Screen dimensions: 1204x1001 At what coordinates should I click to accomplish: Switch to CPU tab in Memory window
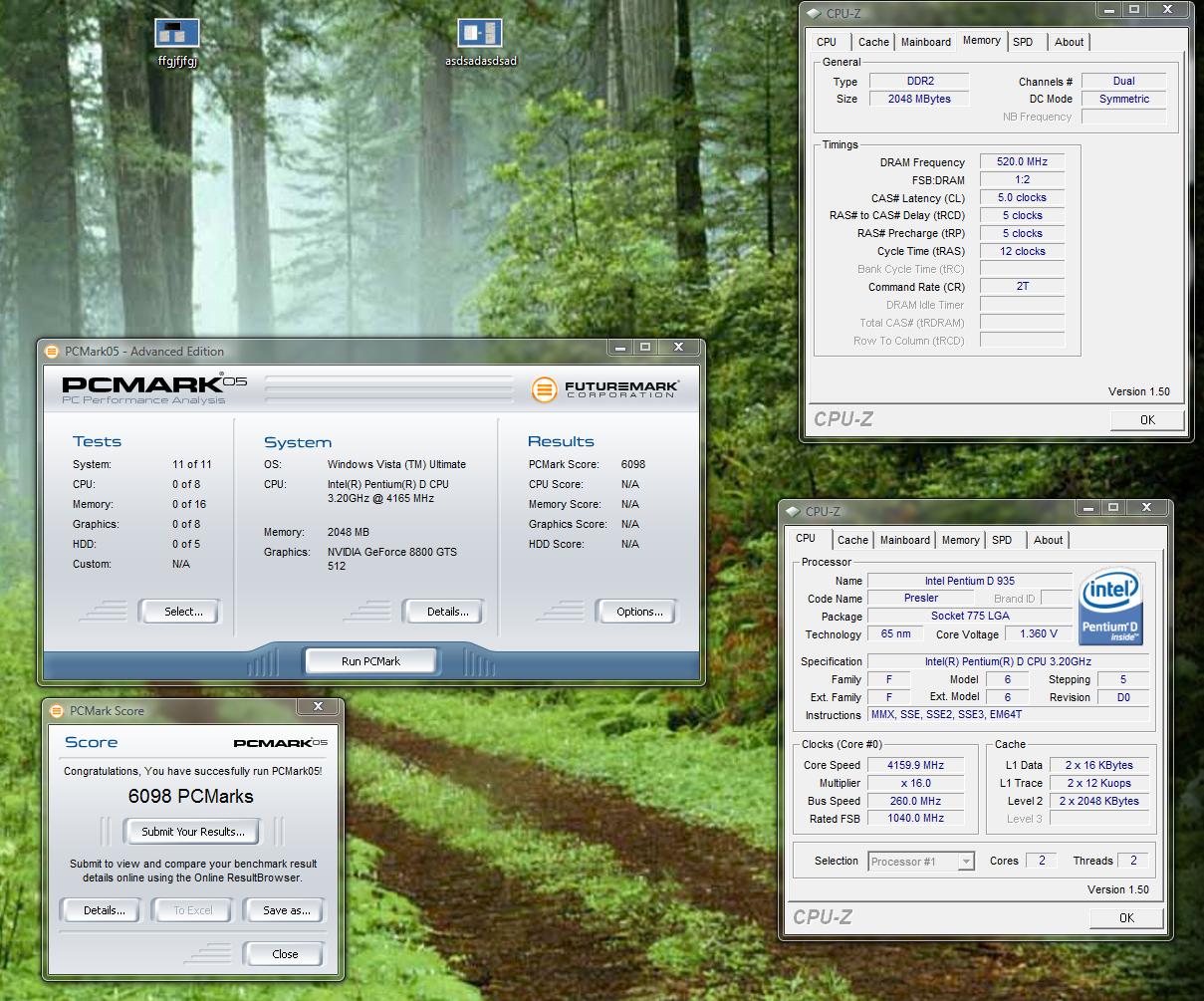click(827, 42)
